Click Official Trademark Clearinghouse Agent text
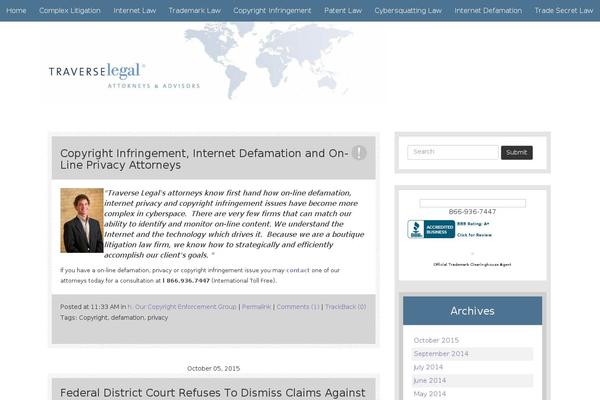Viewport: 600px width, 400px height. tap(472, 264)
